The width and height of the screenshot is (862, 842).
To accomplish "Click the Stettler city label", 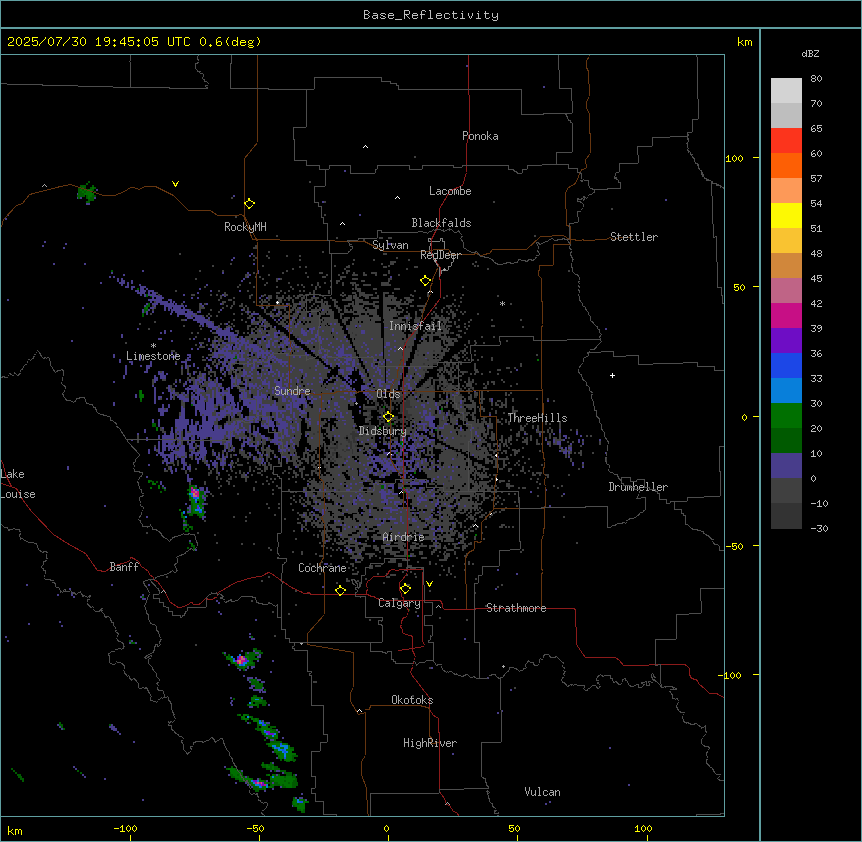I will click(634, 237).
